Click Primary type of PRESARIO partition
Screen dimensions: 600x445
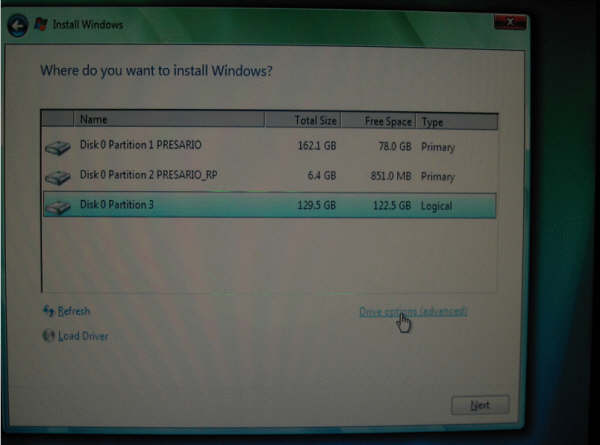tap(438, 147)
